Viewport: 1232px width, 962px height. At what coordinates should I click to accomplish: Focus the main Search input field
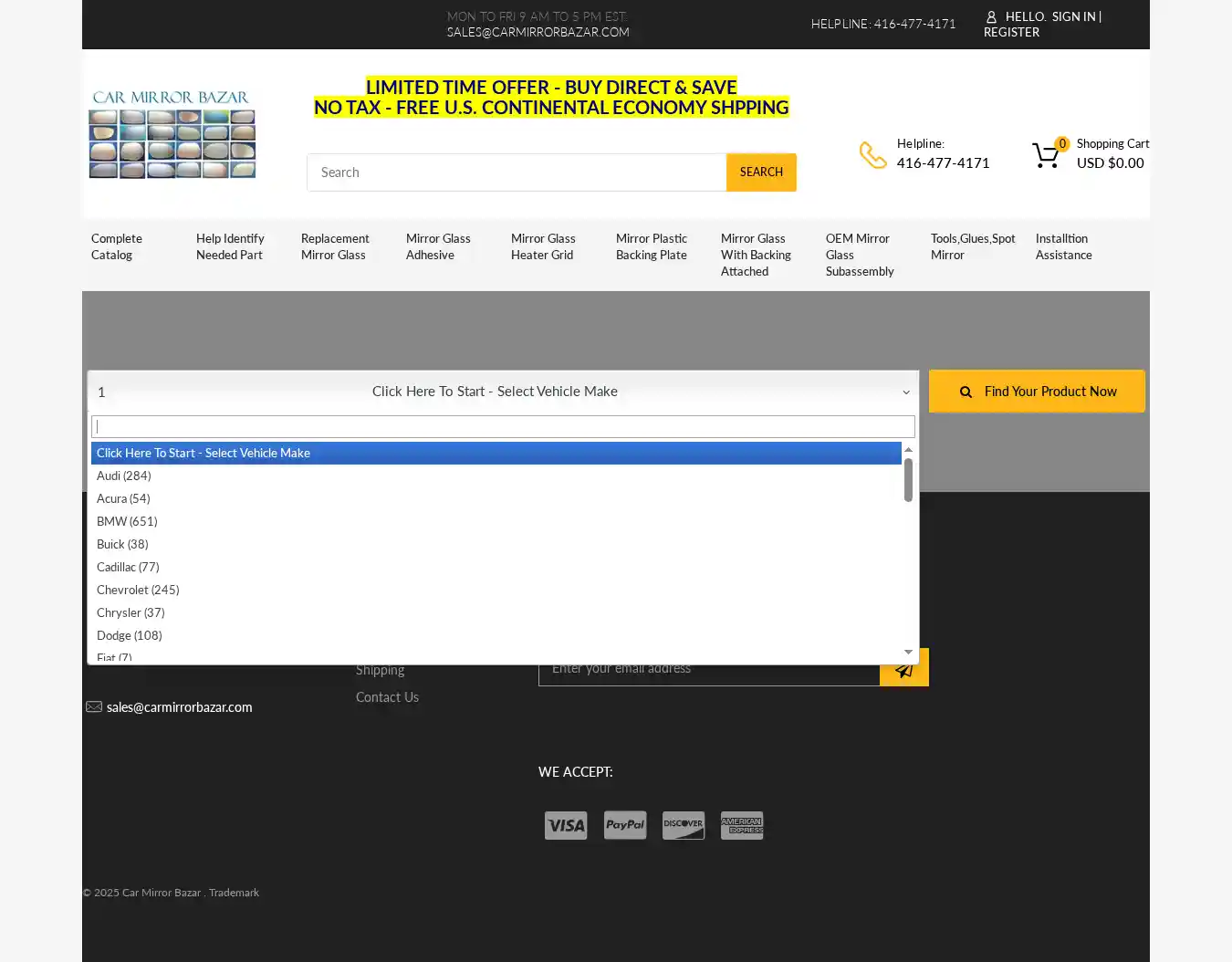tap(517, 173)
